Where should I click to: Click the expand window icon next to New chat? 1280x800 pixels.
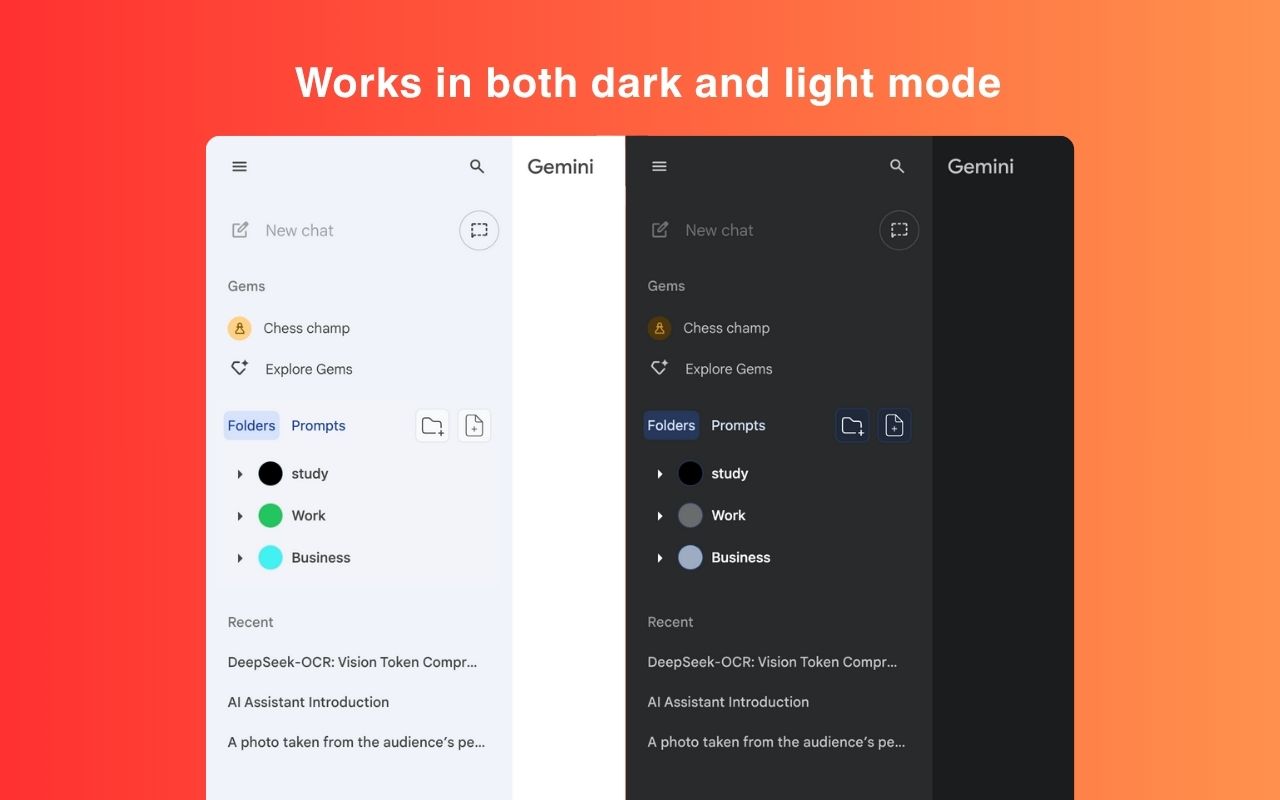pyautogui.click(x=479, y=230)
